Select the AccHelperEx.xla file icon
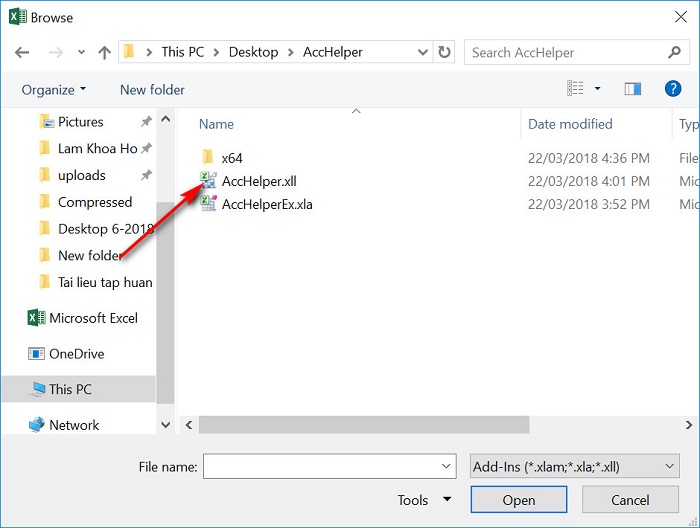Image resolution: width=700 pixels, height=528 pixels. click(x=208, y=204)
